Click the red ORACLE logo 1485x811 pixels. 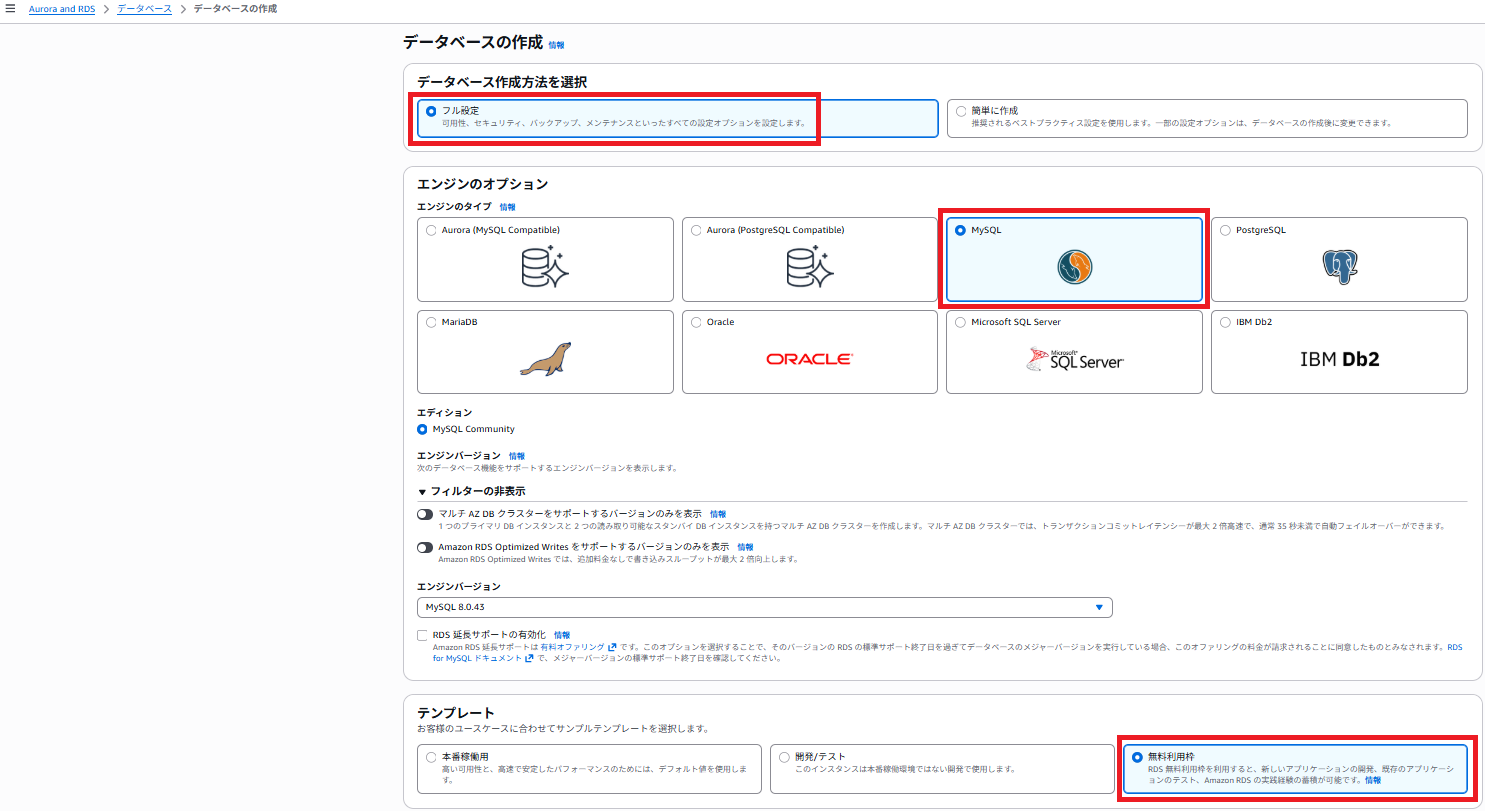click(x=809, y=359)
